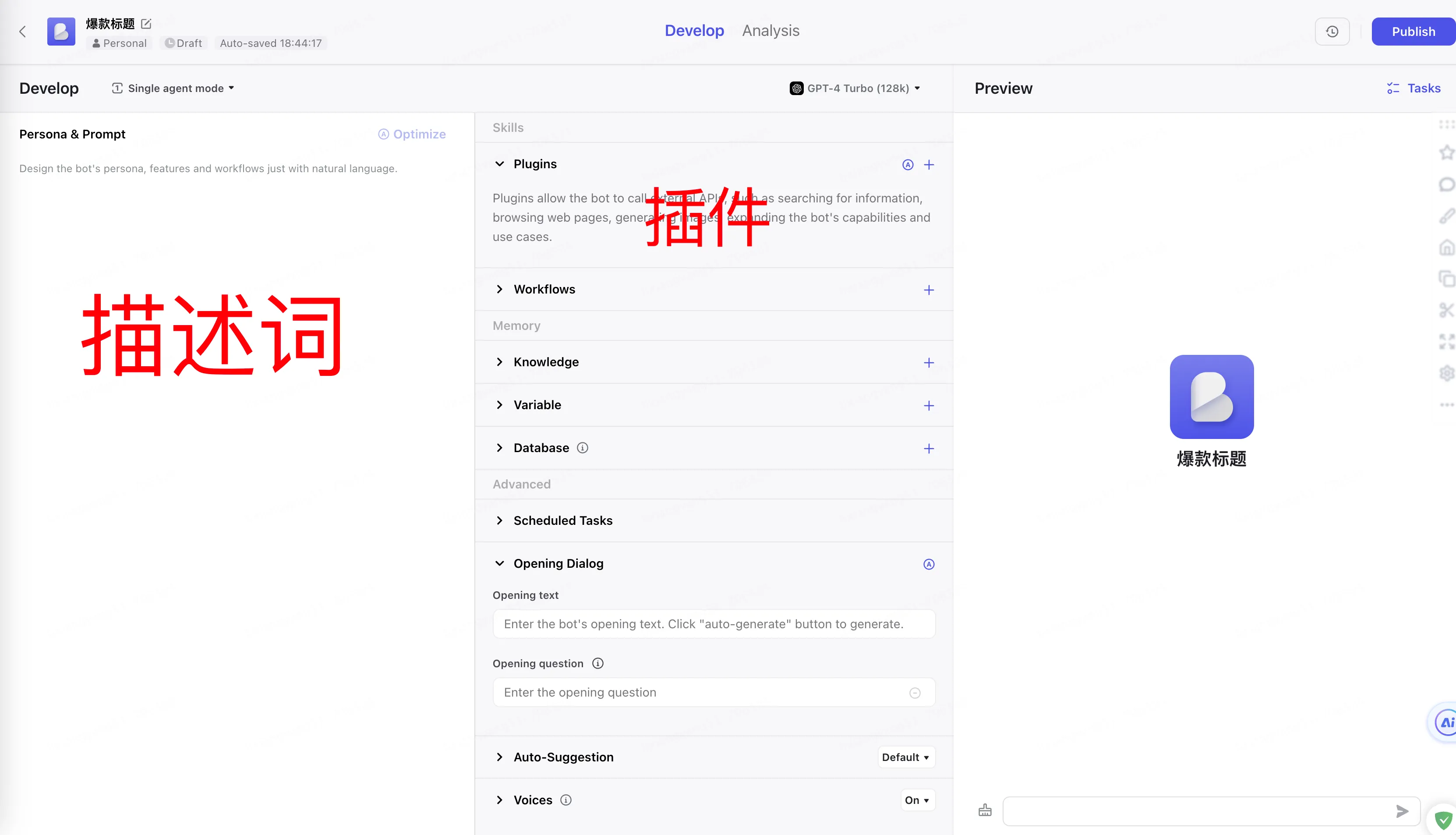Click the brush icon in right sidebar

[1447, 216]
